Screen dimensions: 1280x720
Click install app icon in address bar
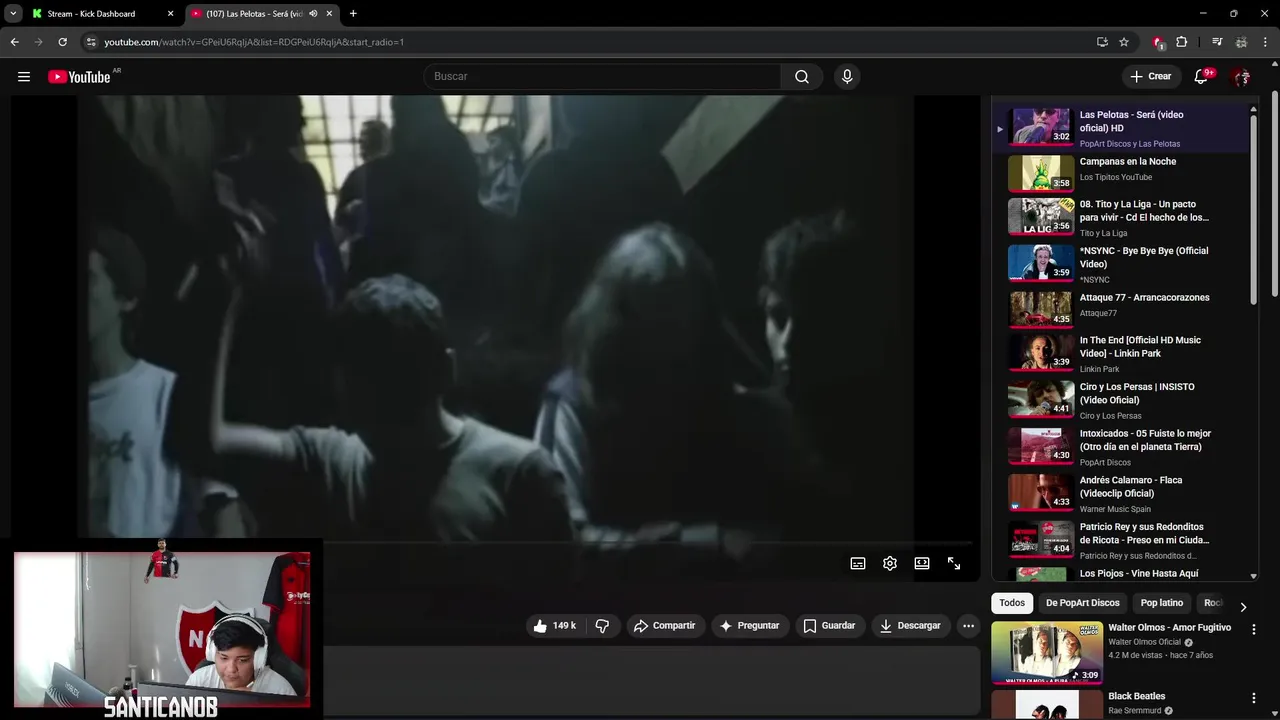pos(1102,42)
